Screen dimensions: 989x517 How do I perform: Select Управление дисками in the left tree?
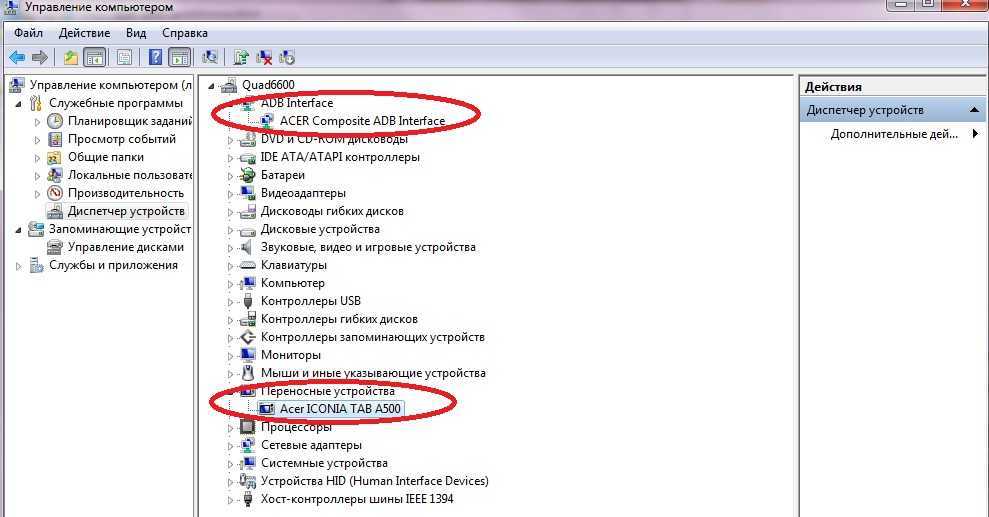coord(126,247)
